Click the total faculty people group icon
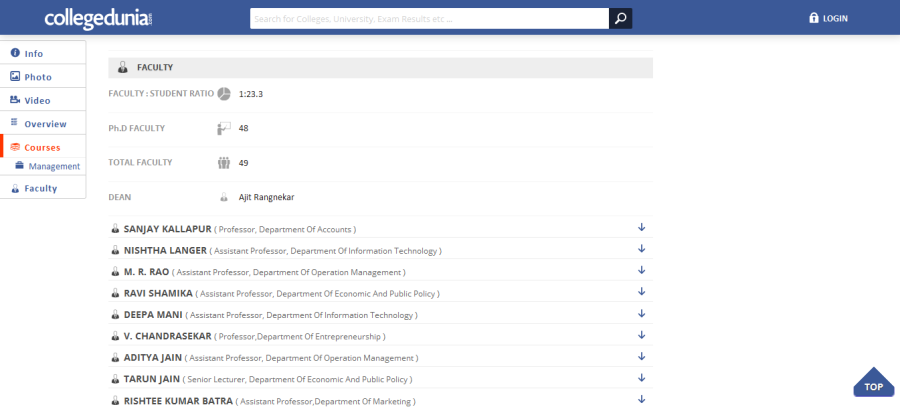This screenshot has height=407, width=900. pos(224,162)
